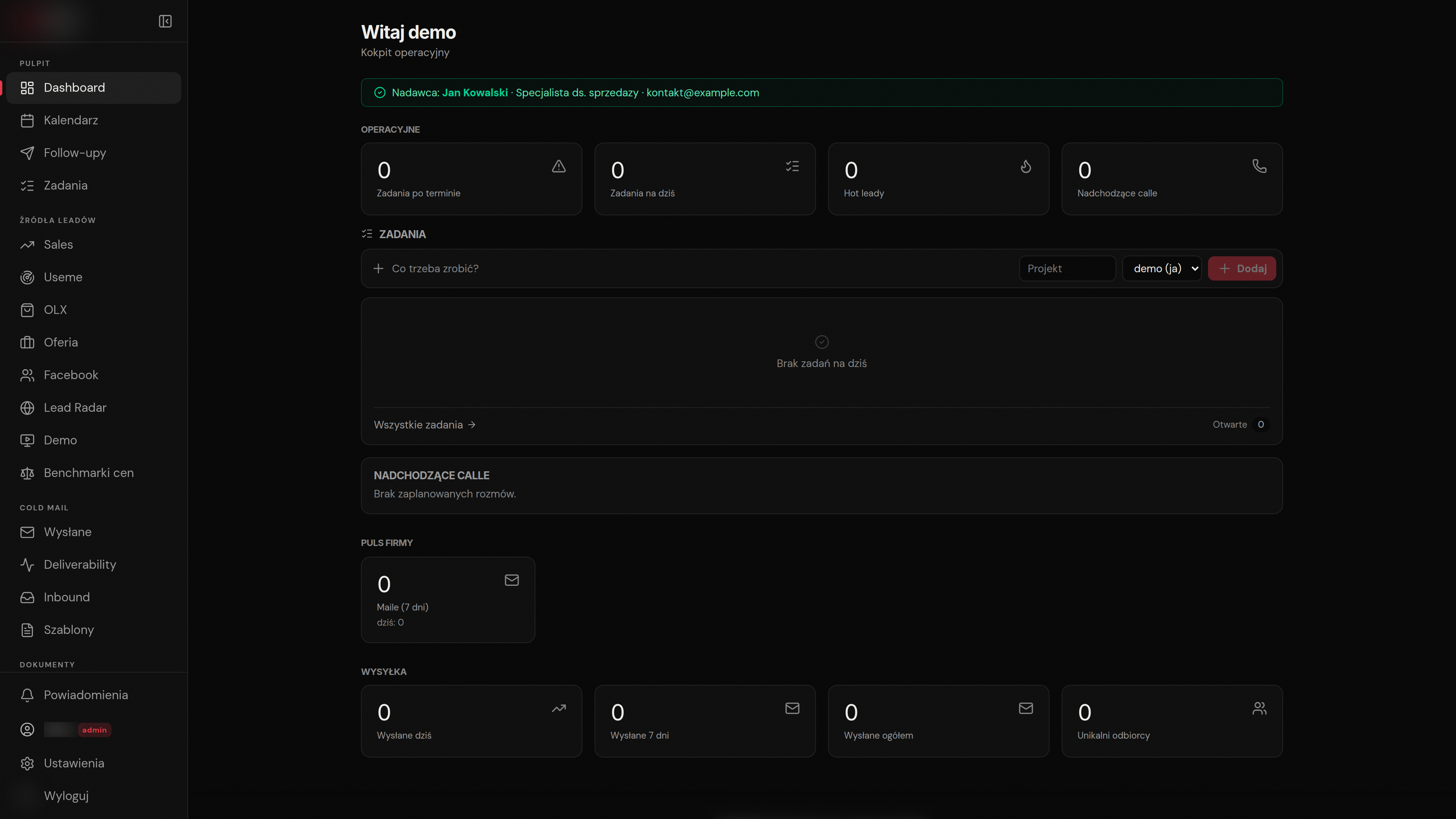Viewport: 1456px width, 819px height.
Task: Click the Kalendarz calendar icon
Action: pos(27,121)
